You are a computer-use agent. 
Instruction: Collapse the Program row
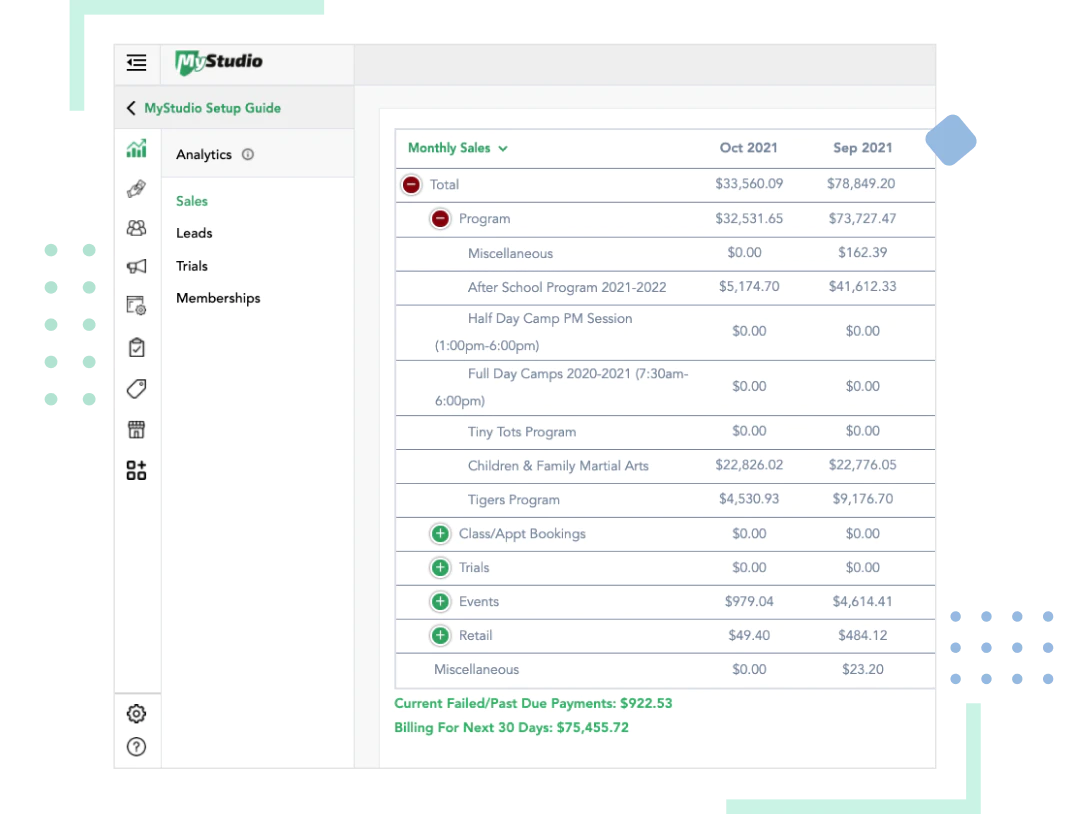(440, 219)
